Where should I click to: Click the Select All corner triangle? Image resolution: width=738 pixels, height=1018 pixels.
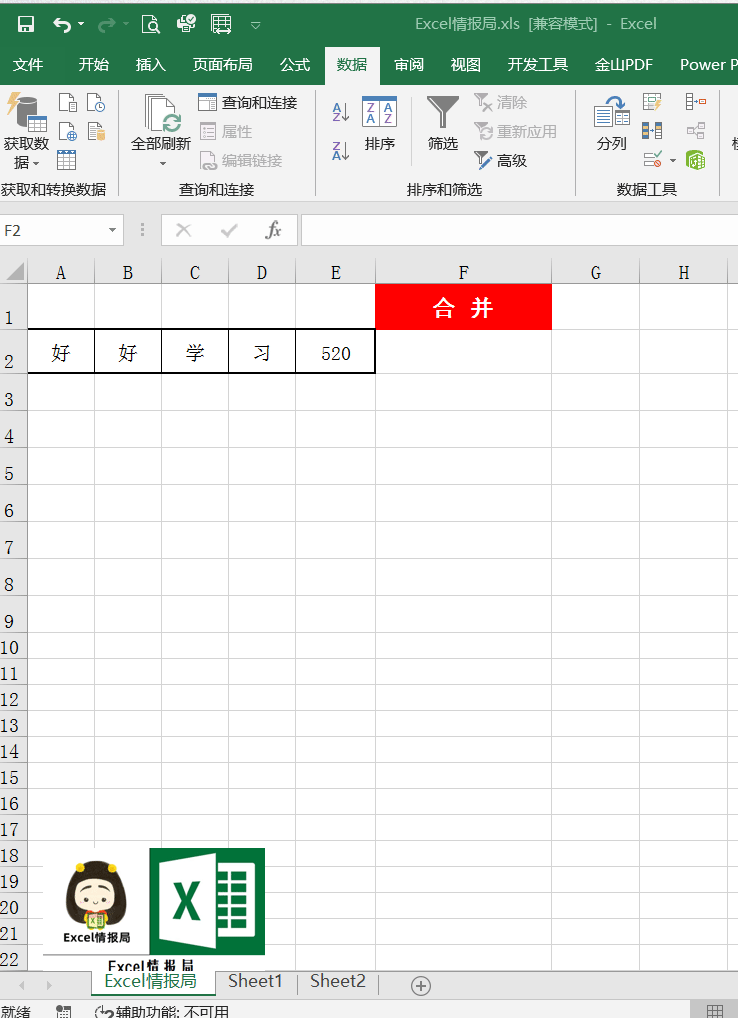tap(14, 270)
